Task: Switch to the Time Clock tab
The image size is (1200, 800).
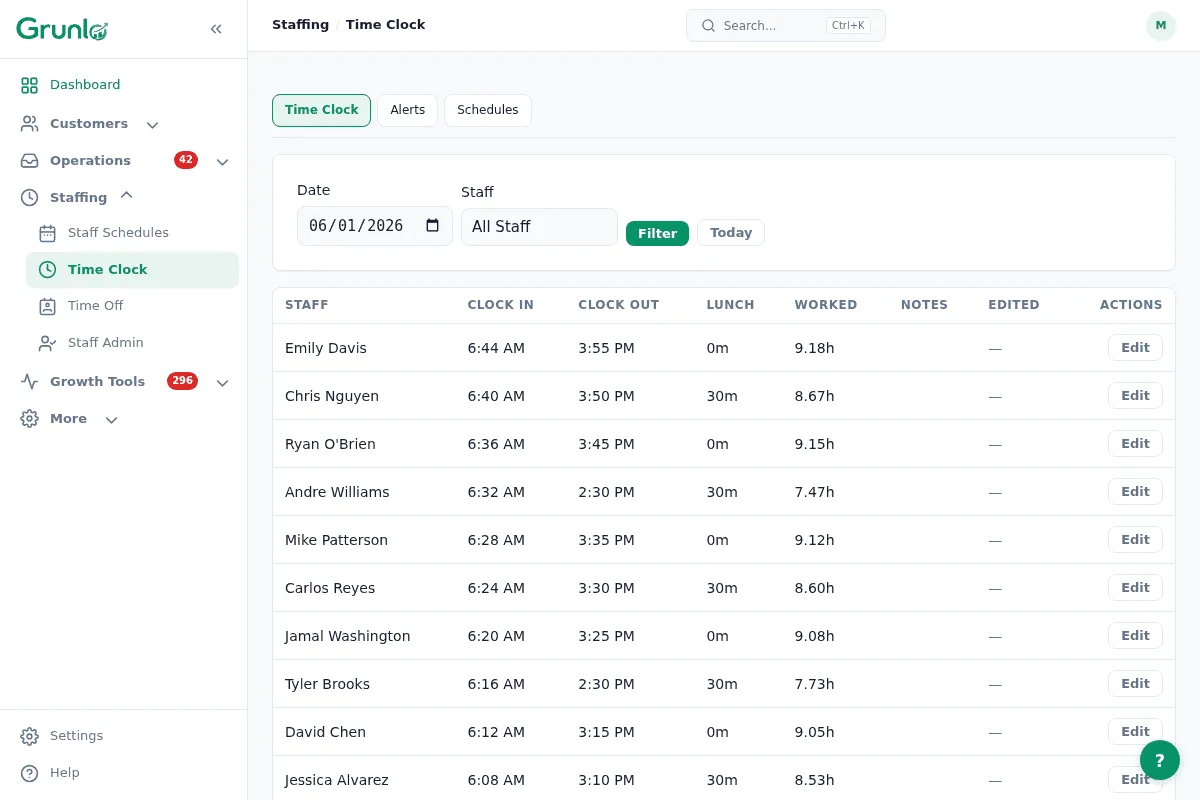Action: pyautogui.click(x=321, y=110)
